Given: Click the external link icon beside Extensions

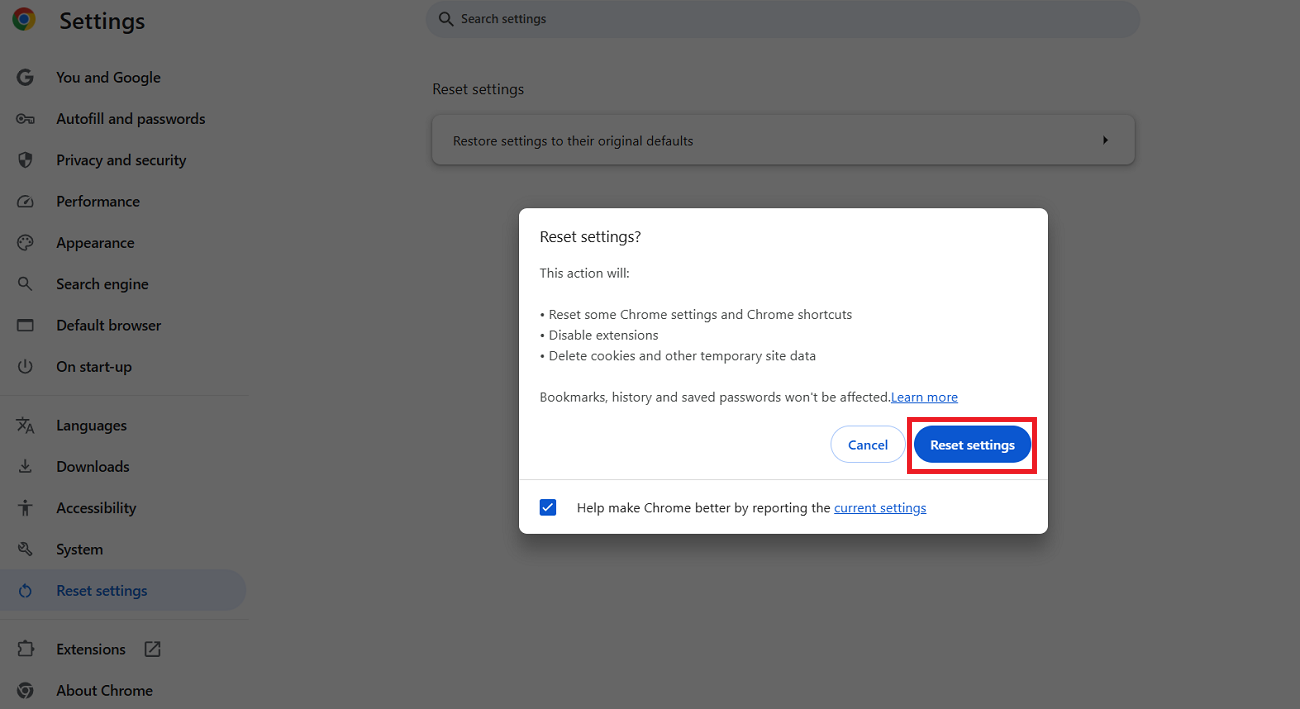Looking at the screenshot, I should [152, 649].
